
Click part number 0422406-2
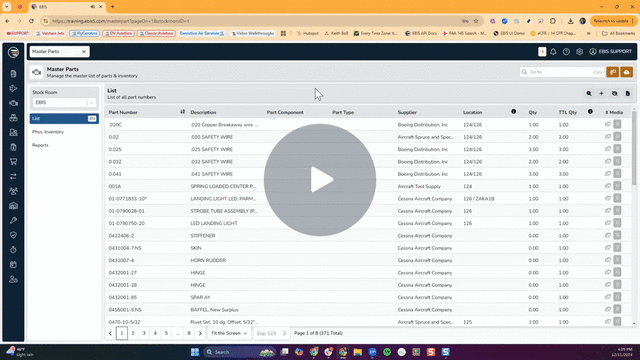[121, 236]
